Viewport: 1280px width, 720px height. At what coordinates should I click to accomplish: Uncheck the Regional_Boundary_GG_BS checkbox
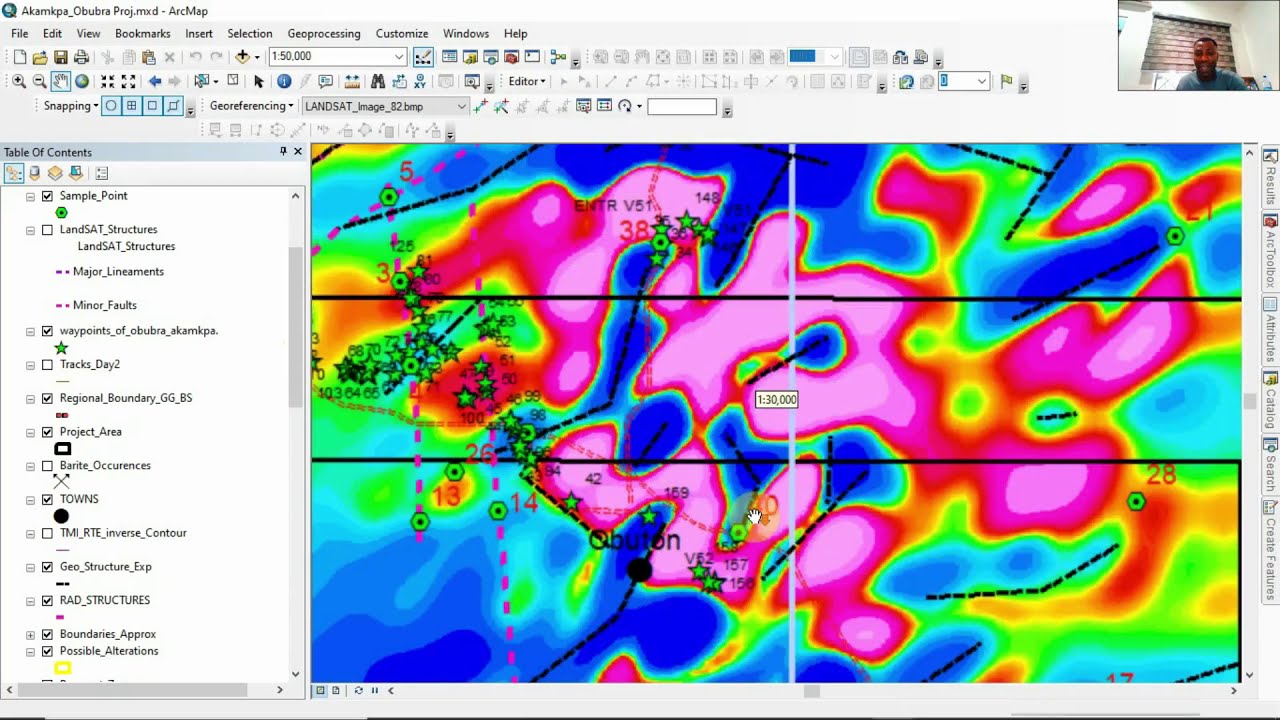(47, 398)
